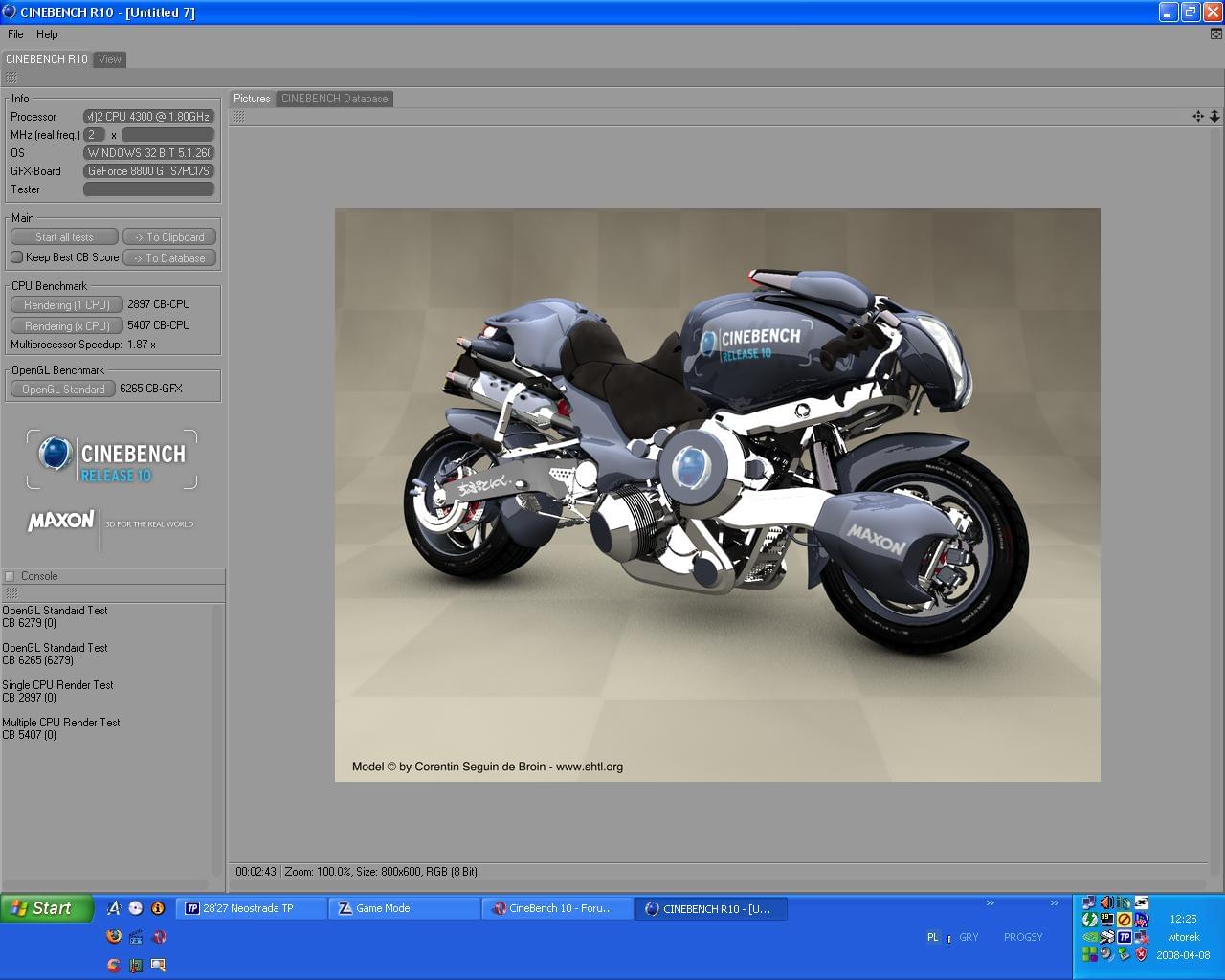Click the console panel vertical scrollbar
Screen dimensions: 1225x980
(x=218, y=742)
